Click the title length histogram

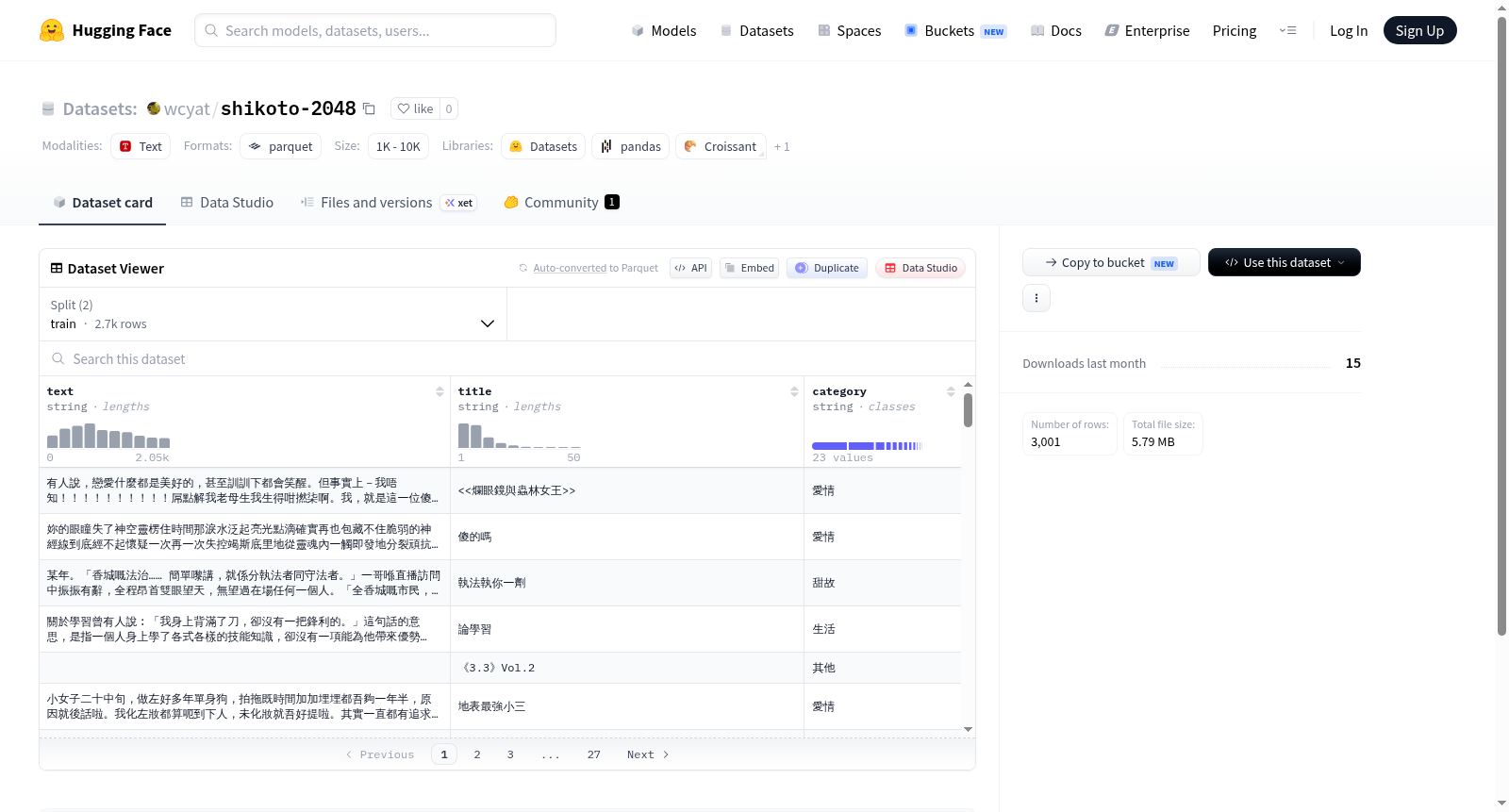[x=520, y=436]
